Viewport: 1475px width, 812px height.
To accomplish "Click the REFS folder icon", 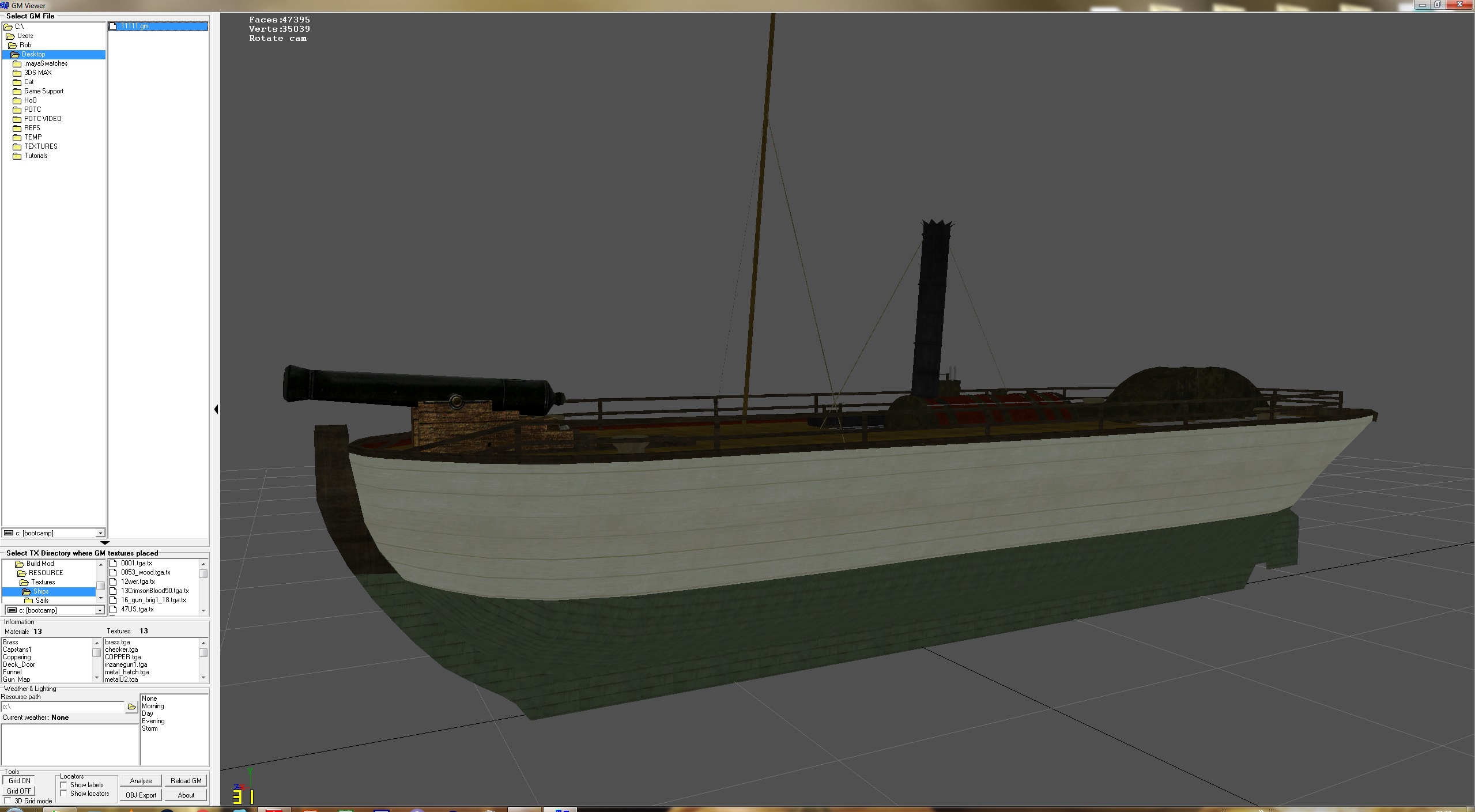I will pyautogui.click(x=17, y=128).
